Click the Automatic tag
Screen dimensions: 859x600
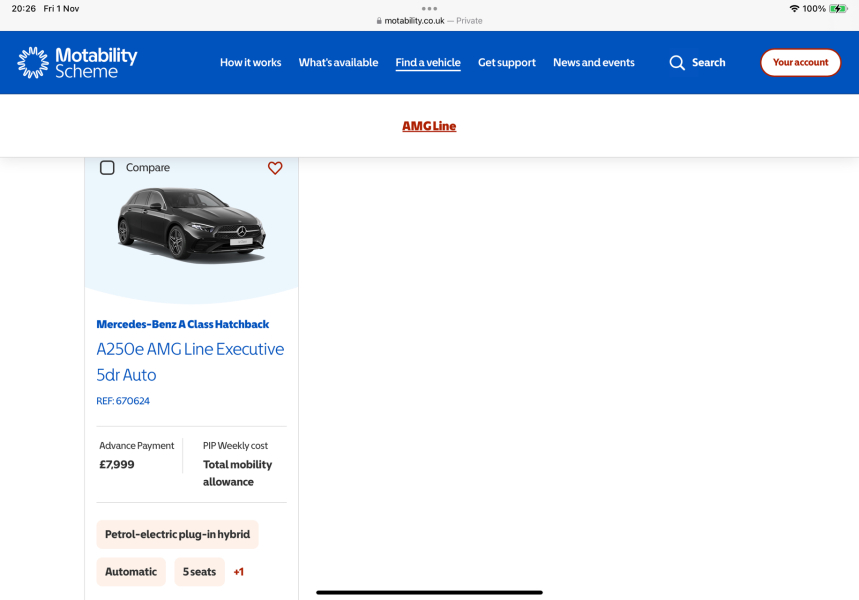(x=131, y=572)
